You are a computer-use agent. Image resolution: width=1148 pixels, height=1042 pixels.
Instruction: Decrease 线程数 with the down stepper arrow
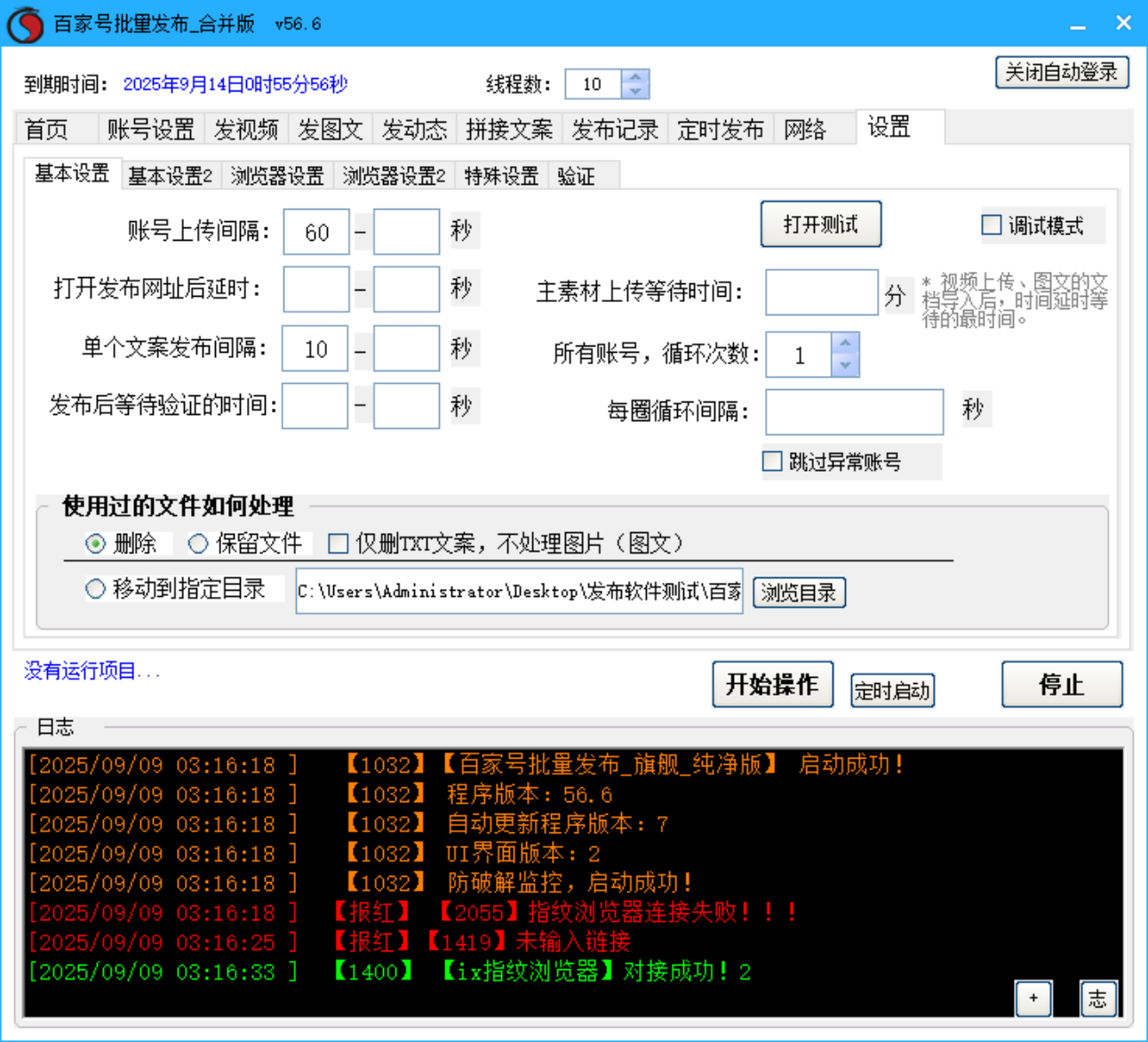[x=635, y=91]
